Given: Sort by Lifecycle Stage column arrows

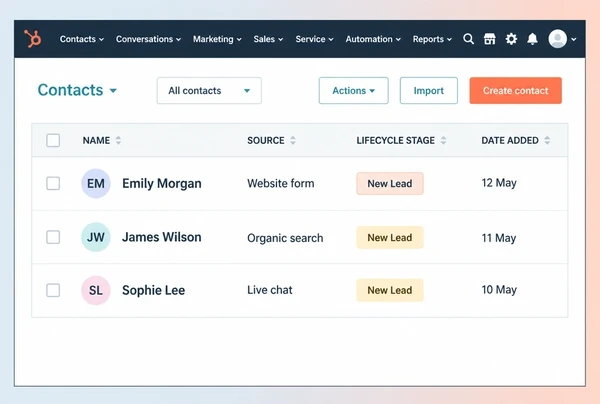Looking at the screenshot, I should pyautogui.click(x=443, y=140).
